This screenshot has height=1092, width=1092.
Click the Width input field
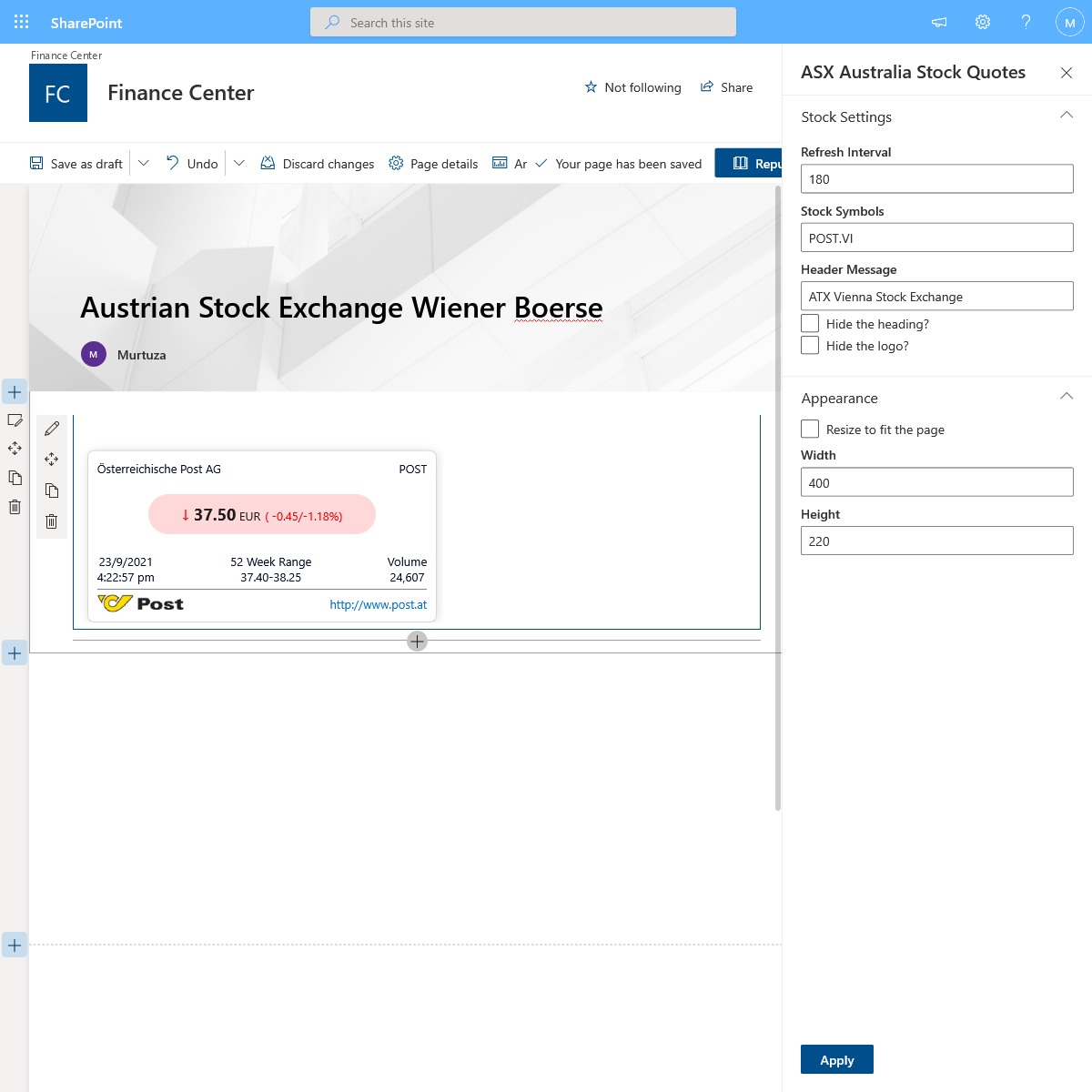tap(937, 482)
